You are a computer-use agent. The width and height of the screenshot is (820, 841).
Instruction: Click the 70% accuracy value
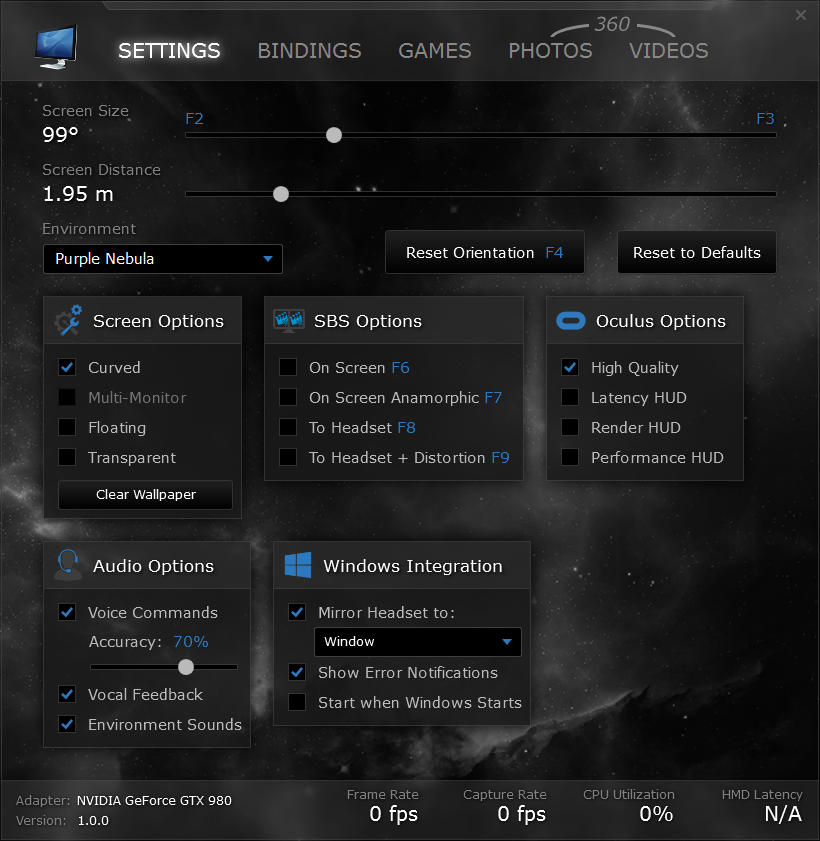tap(190, 641)
